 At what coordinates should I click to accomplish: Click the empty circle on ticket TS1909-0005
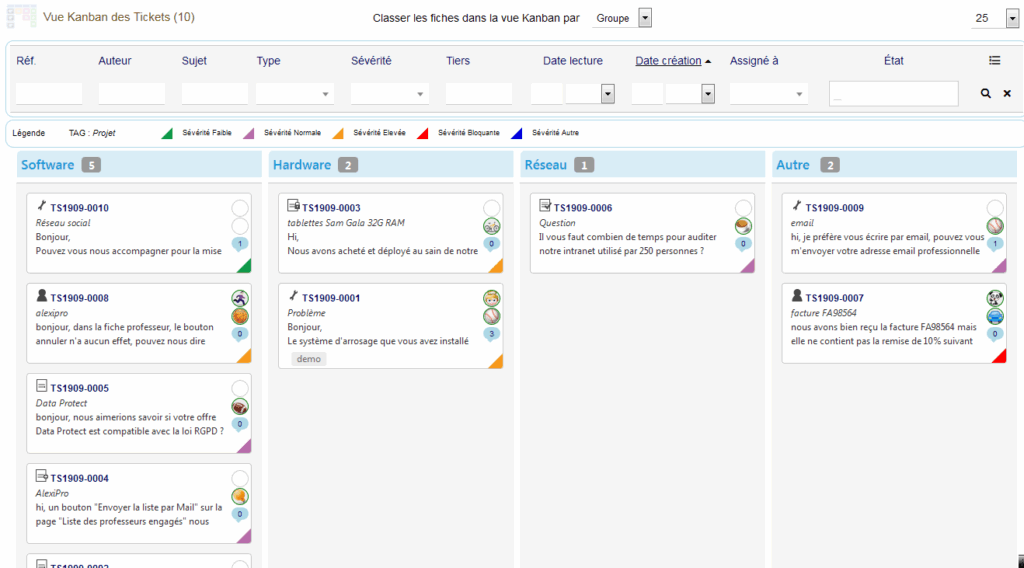[240, 388]
